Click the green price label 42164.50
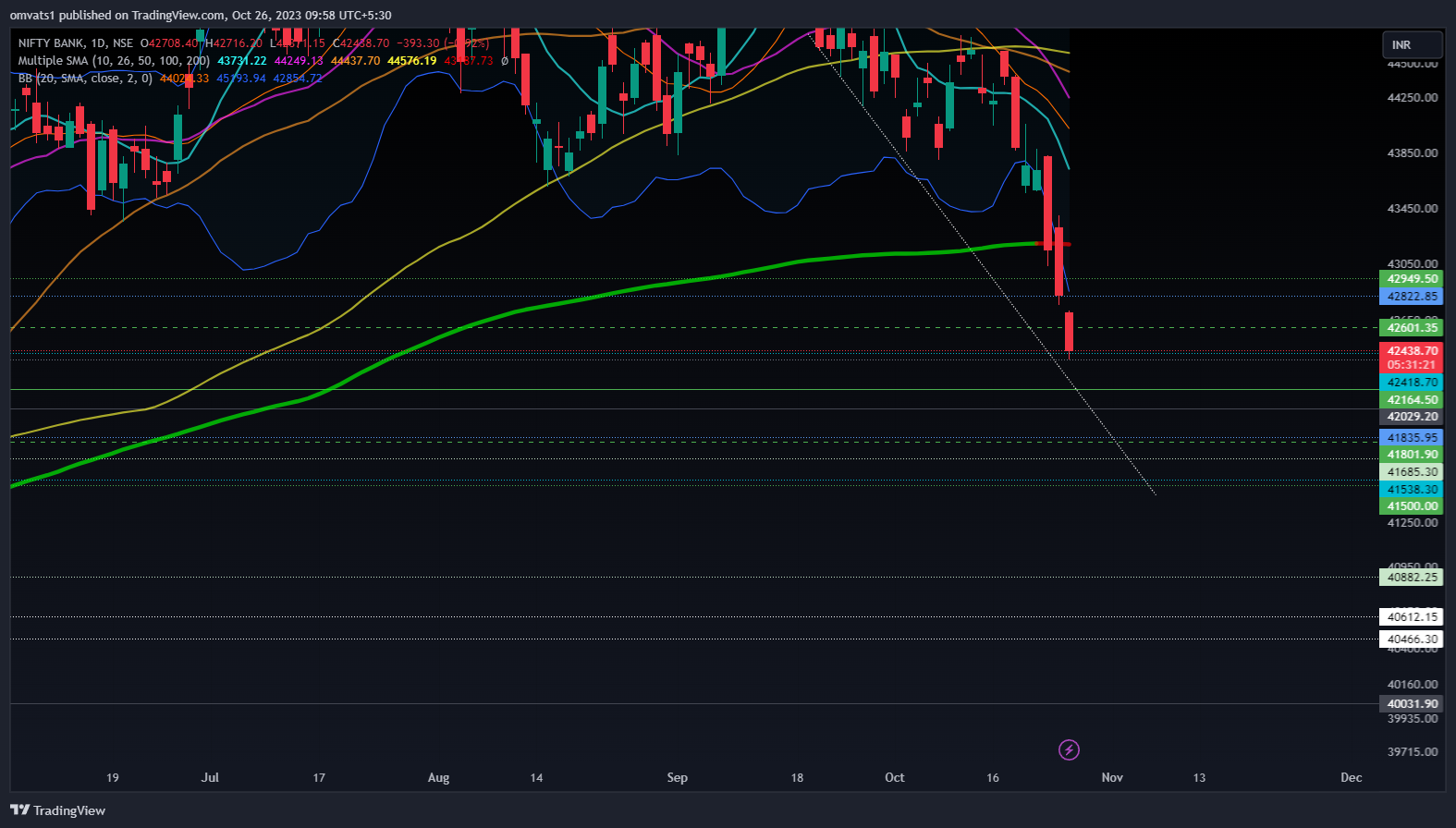The height and width of the screenshot is (828, 1456). pos(1412,400)
